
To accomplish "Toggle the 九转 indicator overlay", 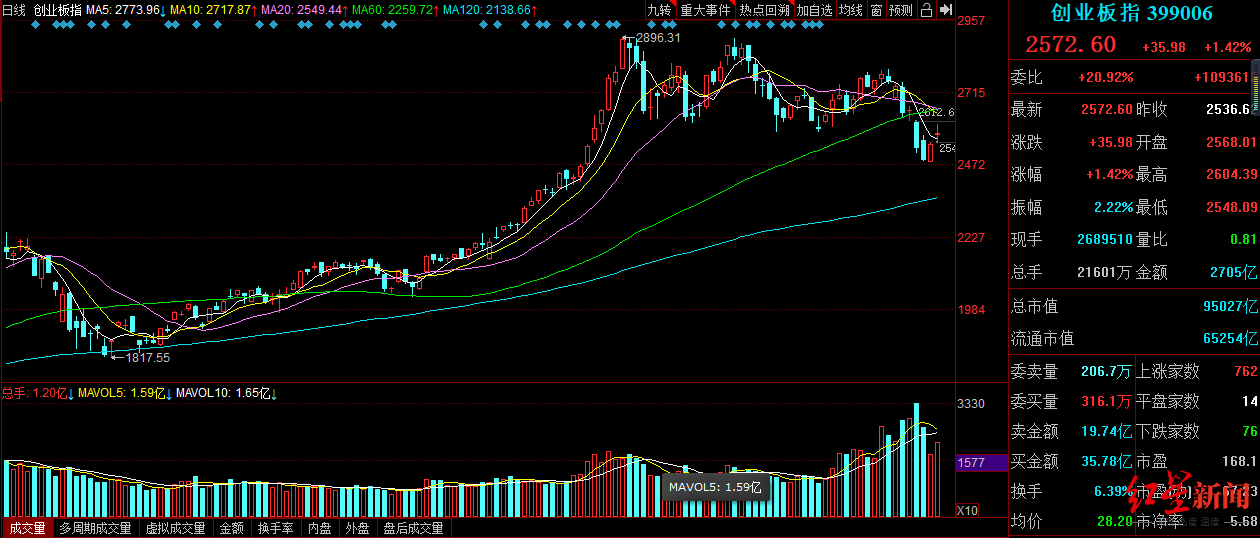I will tap(659, 10).
